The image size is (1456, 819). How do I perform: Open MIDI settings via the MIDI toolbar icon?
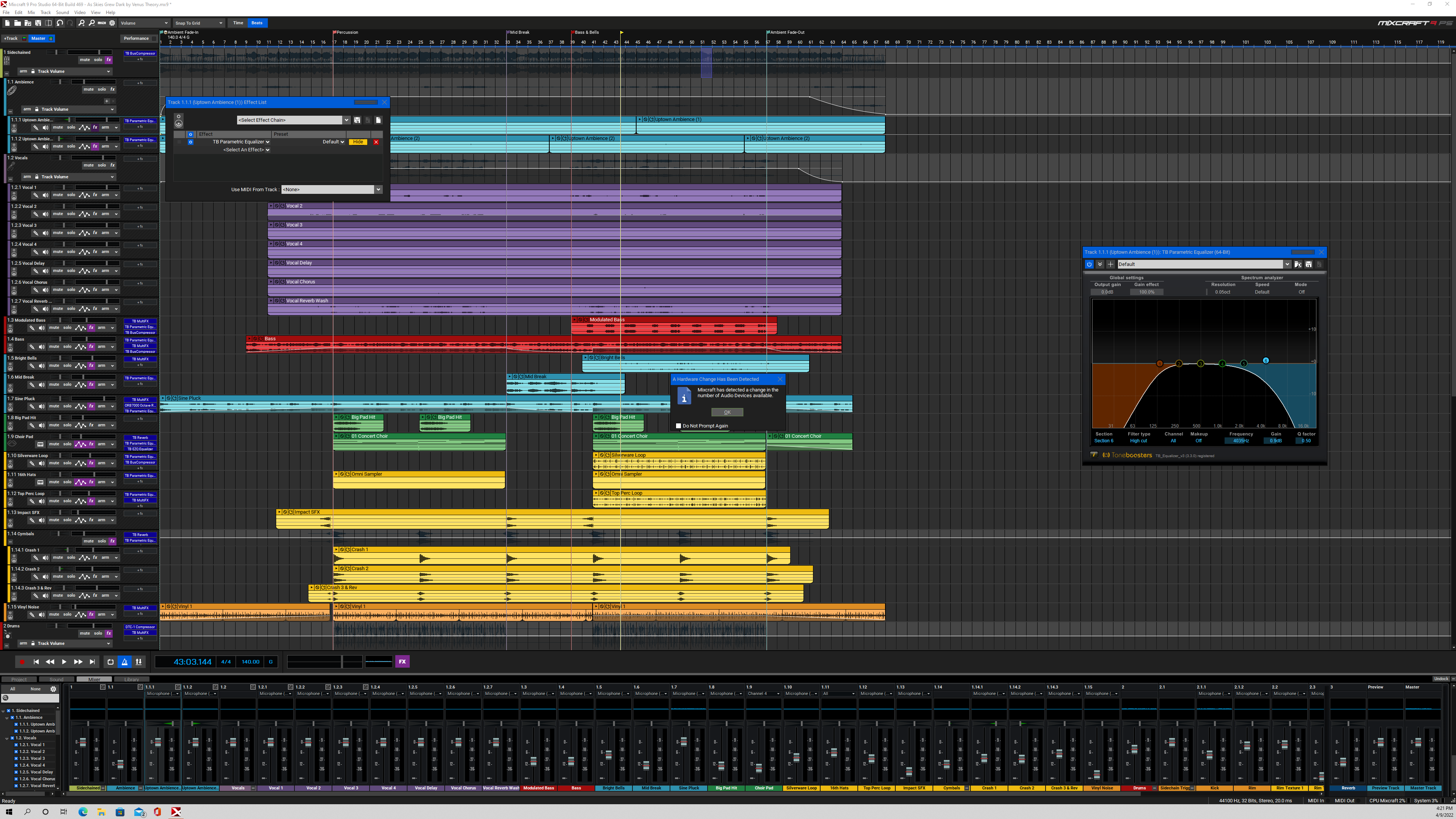(x=102, y=23)
